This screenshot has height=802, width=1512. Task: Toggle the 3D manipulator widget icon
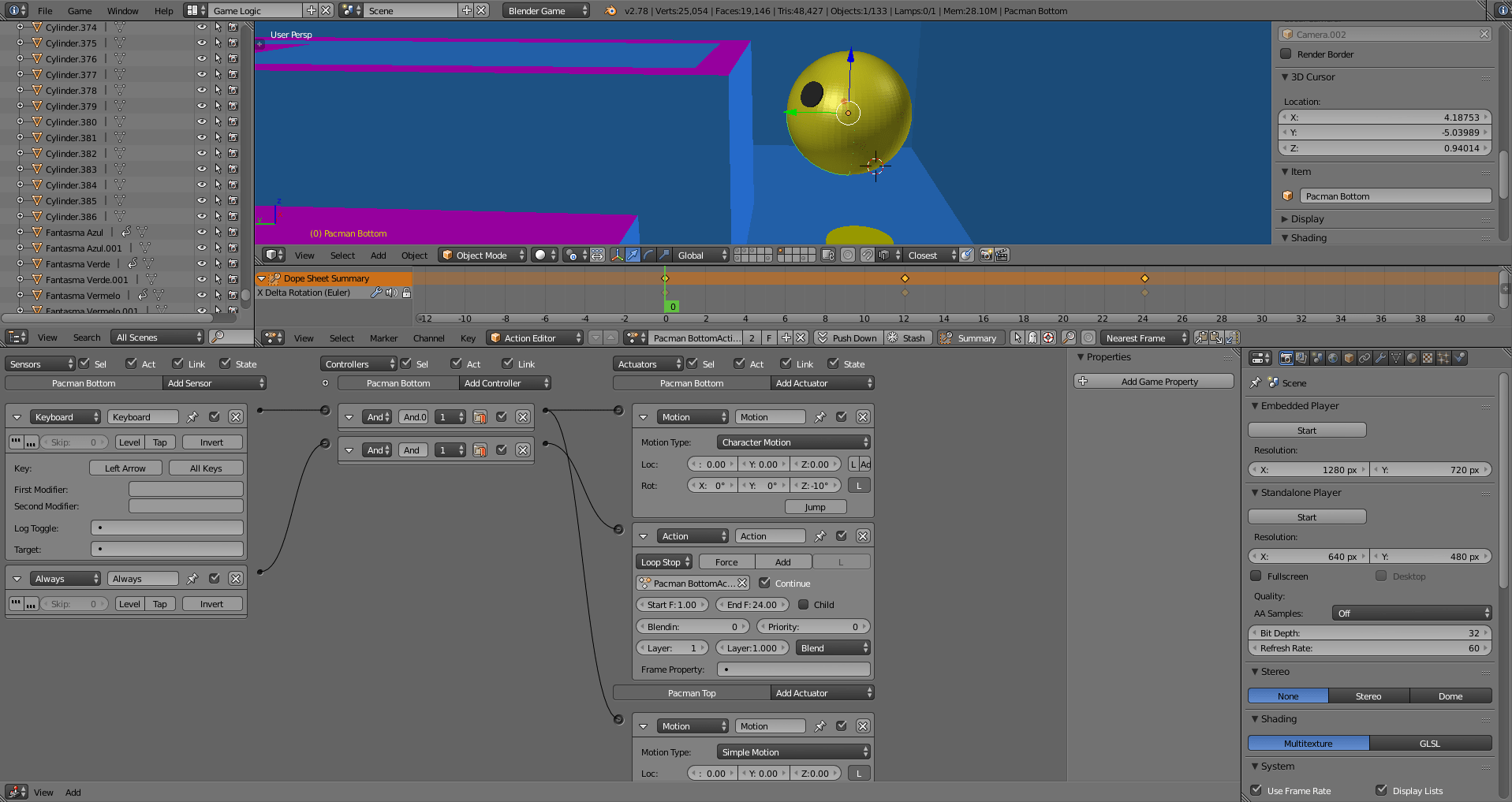pyautogui.click(x=617, y=255)
